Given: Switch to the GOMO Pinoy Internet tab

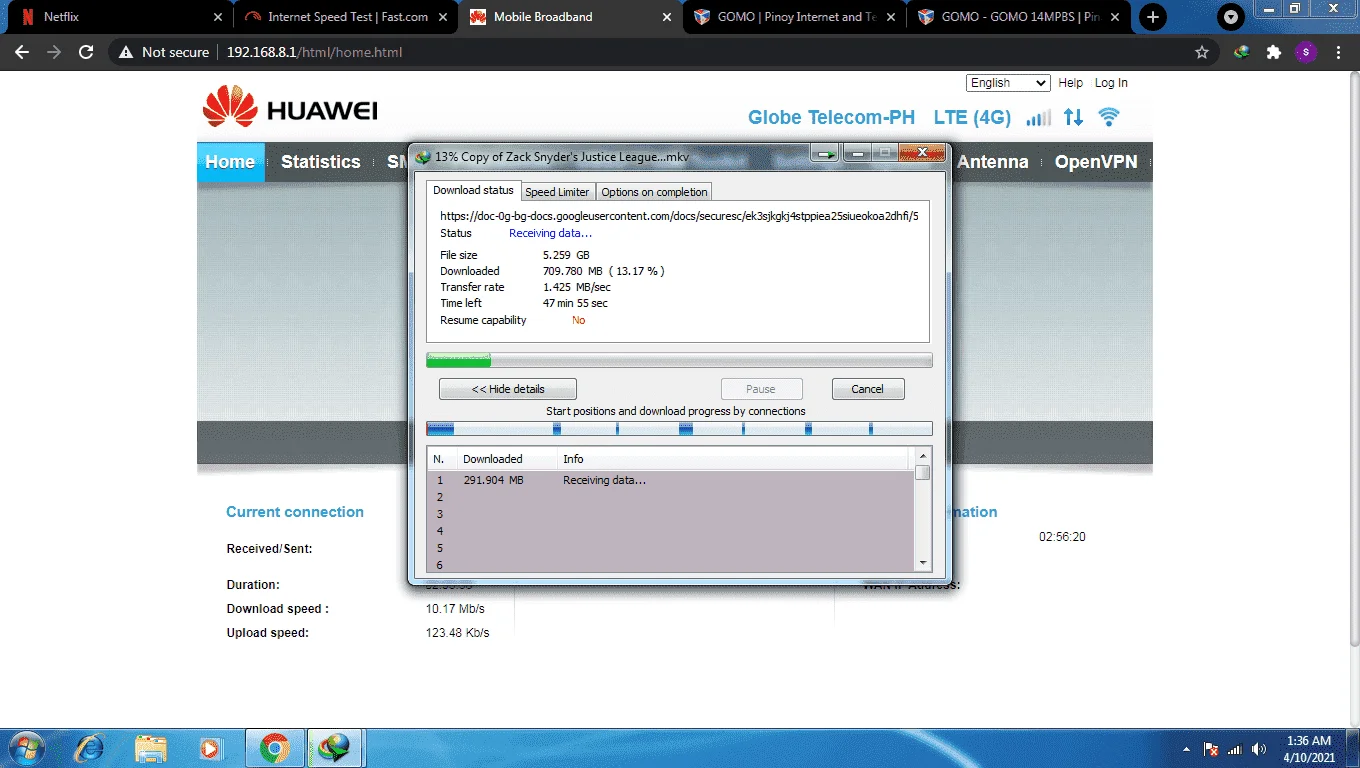Looking at the screenshot, I should pos(795,17).
